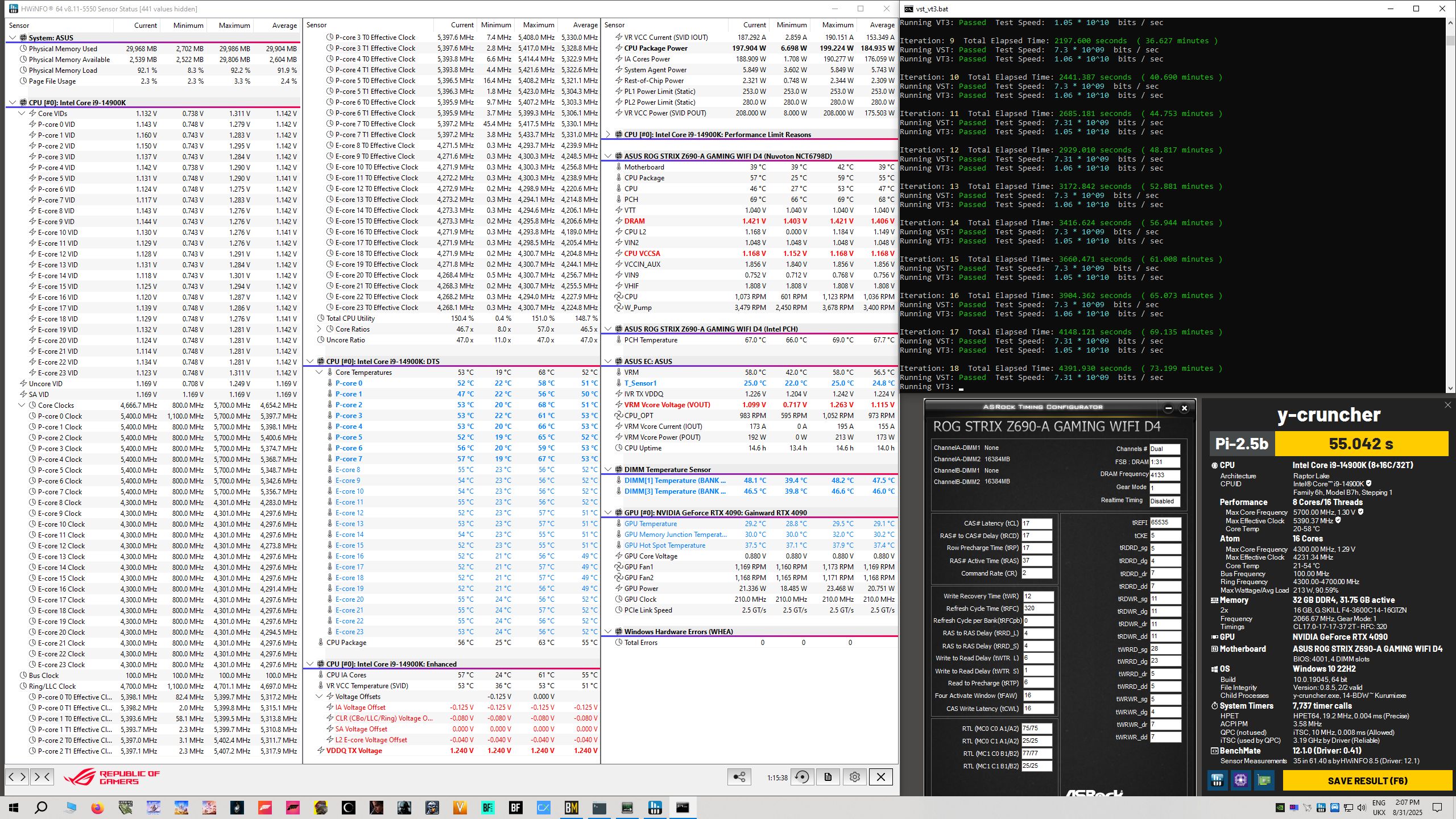Viewport: 1456px width, 819px height.
Task: Collapse Voltage Offsets node
Action: tap(319, 696)
